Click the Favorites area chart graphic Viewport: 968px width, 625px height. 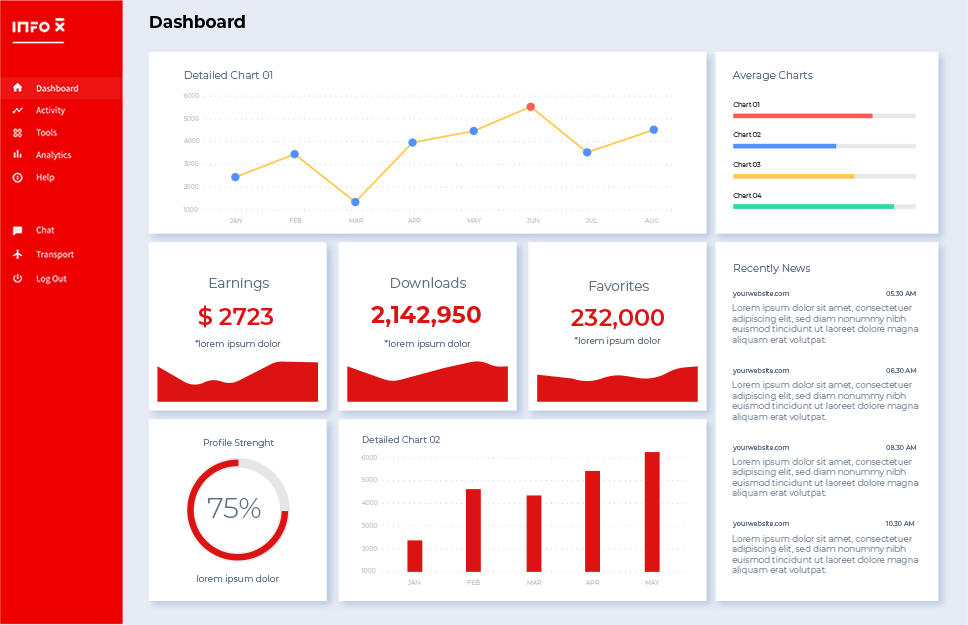click(617, 384)
